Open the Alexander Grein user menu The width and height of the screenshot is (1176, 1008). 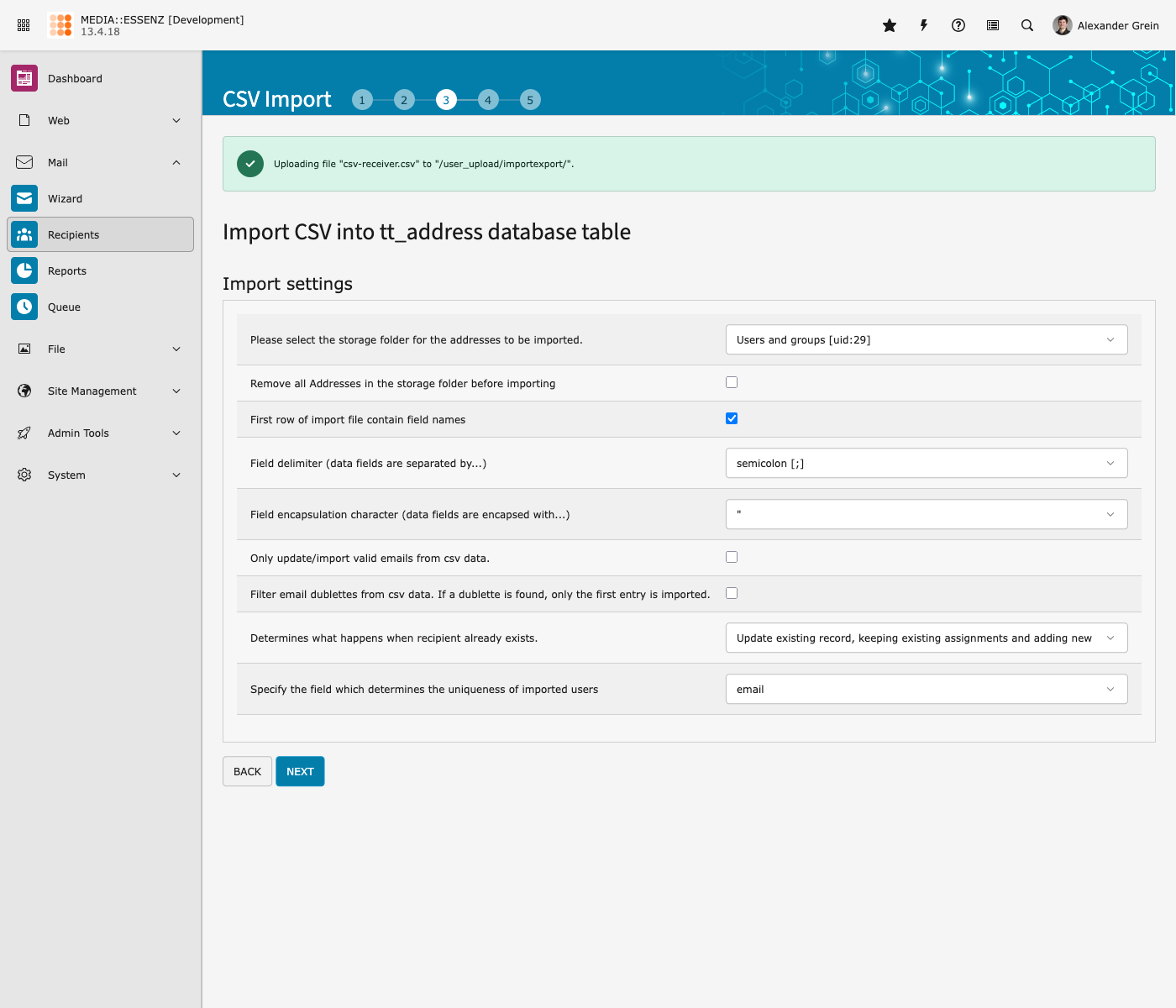(x=1105, y=25)
